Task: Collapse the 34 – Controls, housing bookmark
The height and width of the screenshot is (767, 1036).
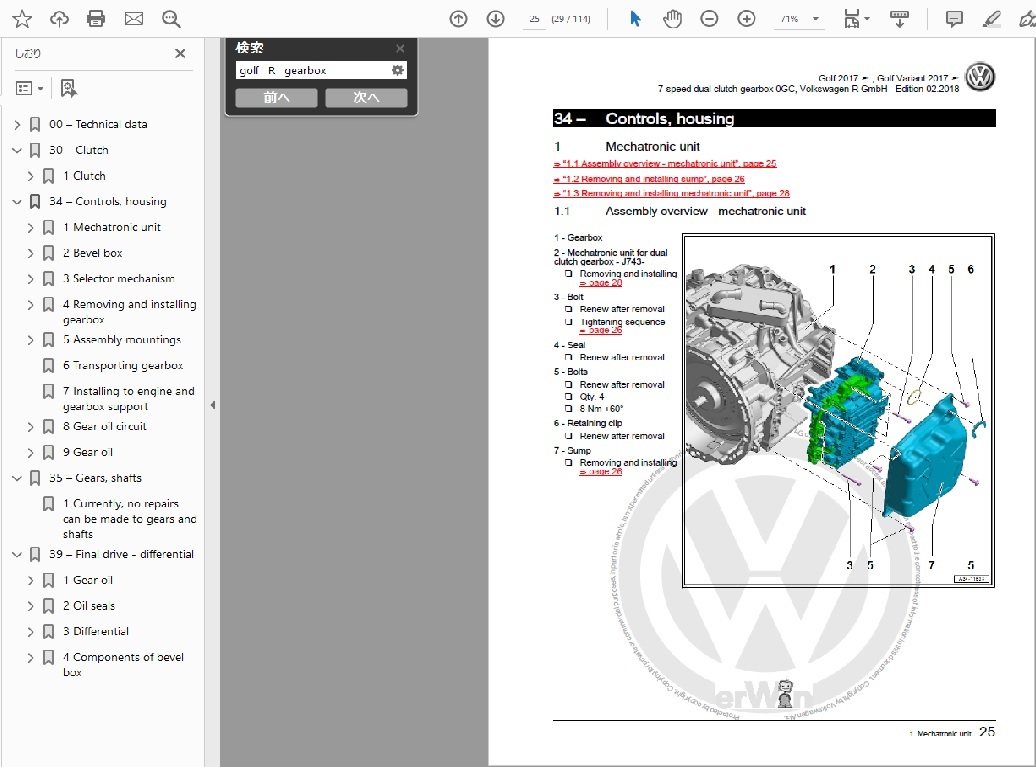Action: [17, 201]
